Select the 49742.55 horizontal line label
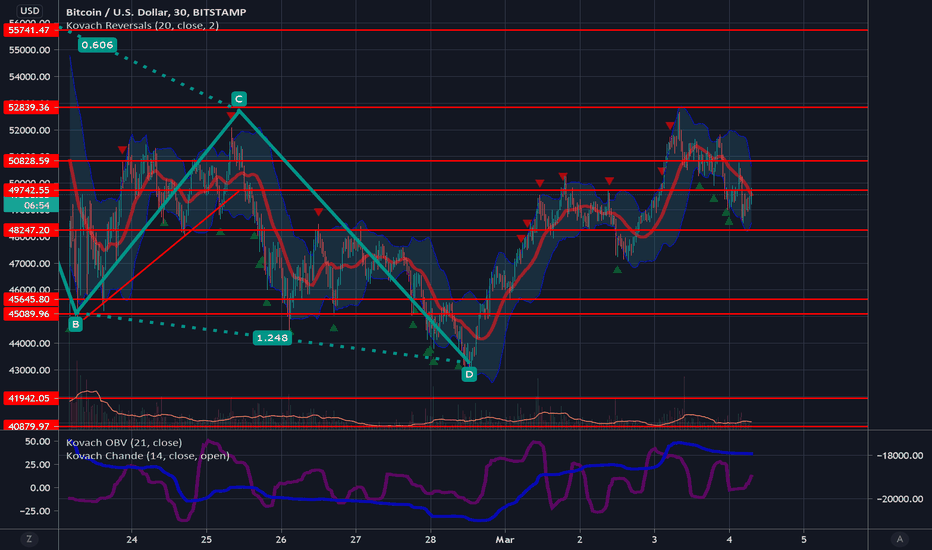This screenshot has width=932, height=550. pos(29,190)
